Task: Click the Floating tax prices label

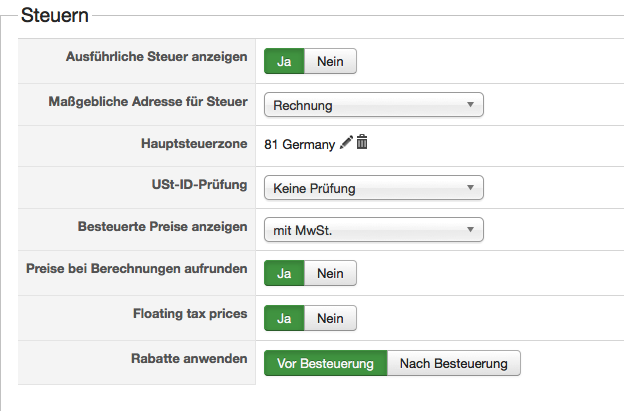Action: click(x=190, y=315)
